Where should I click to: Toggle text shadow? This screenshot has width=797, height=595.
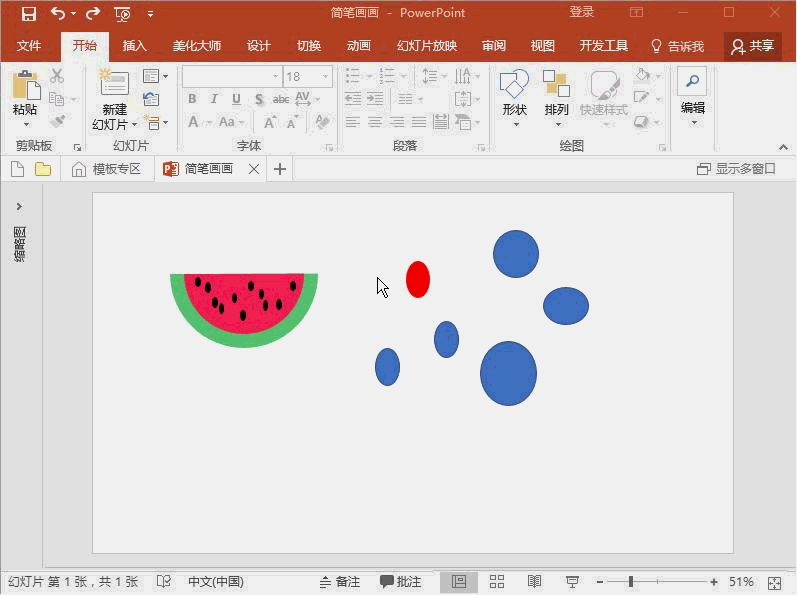pos(259,99)
